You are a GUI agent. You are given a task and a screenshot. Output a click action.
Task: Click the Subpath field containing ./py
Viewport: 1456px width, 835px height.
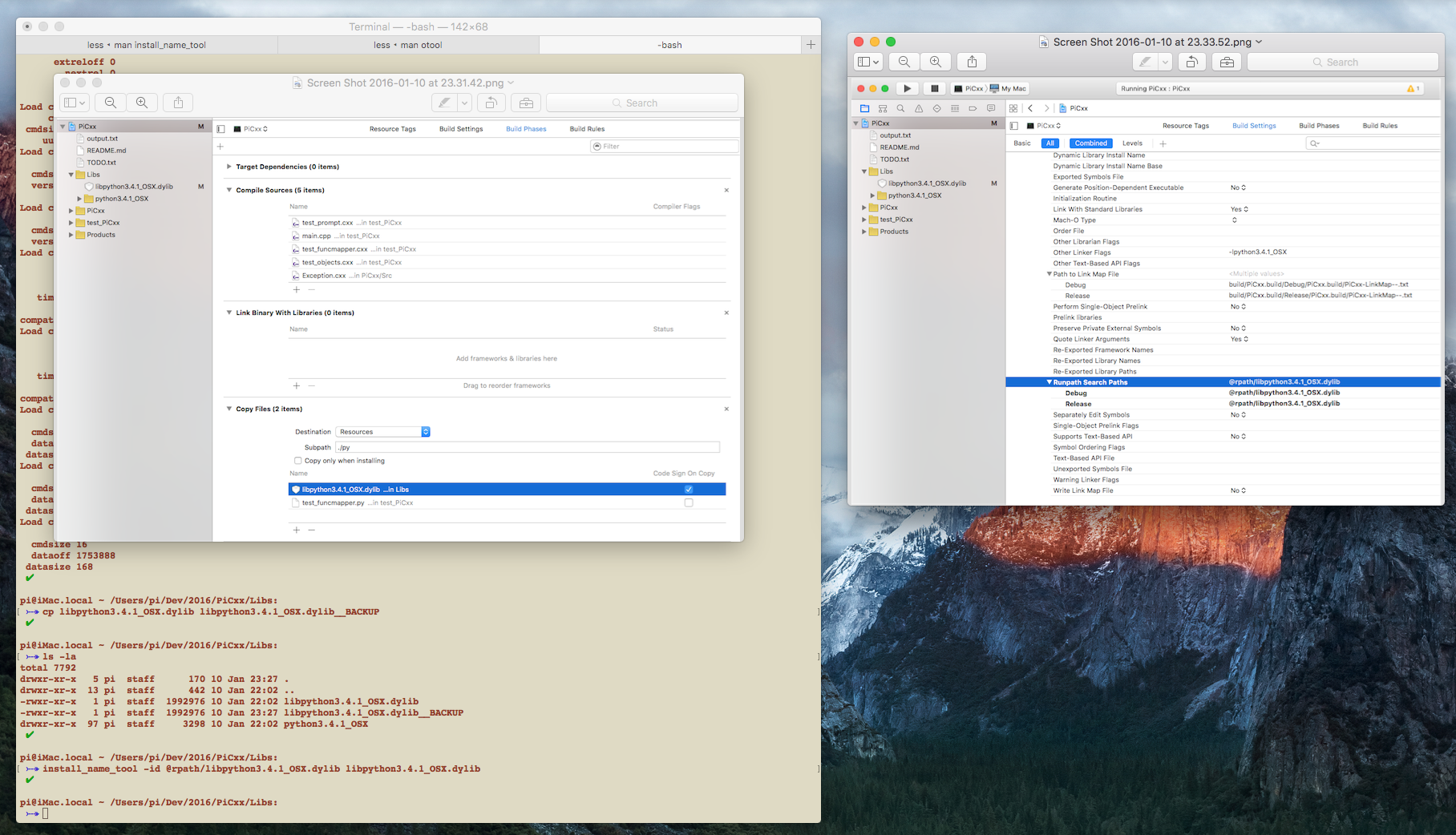click(528, 447)
